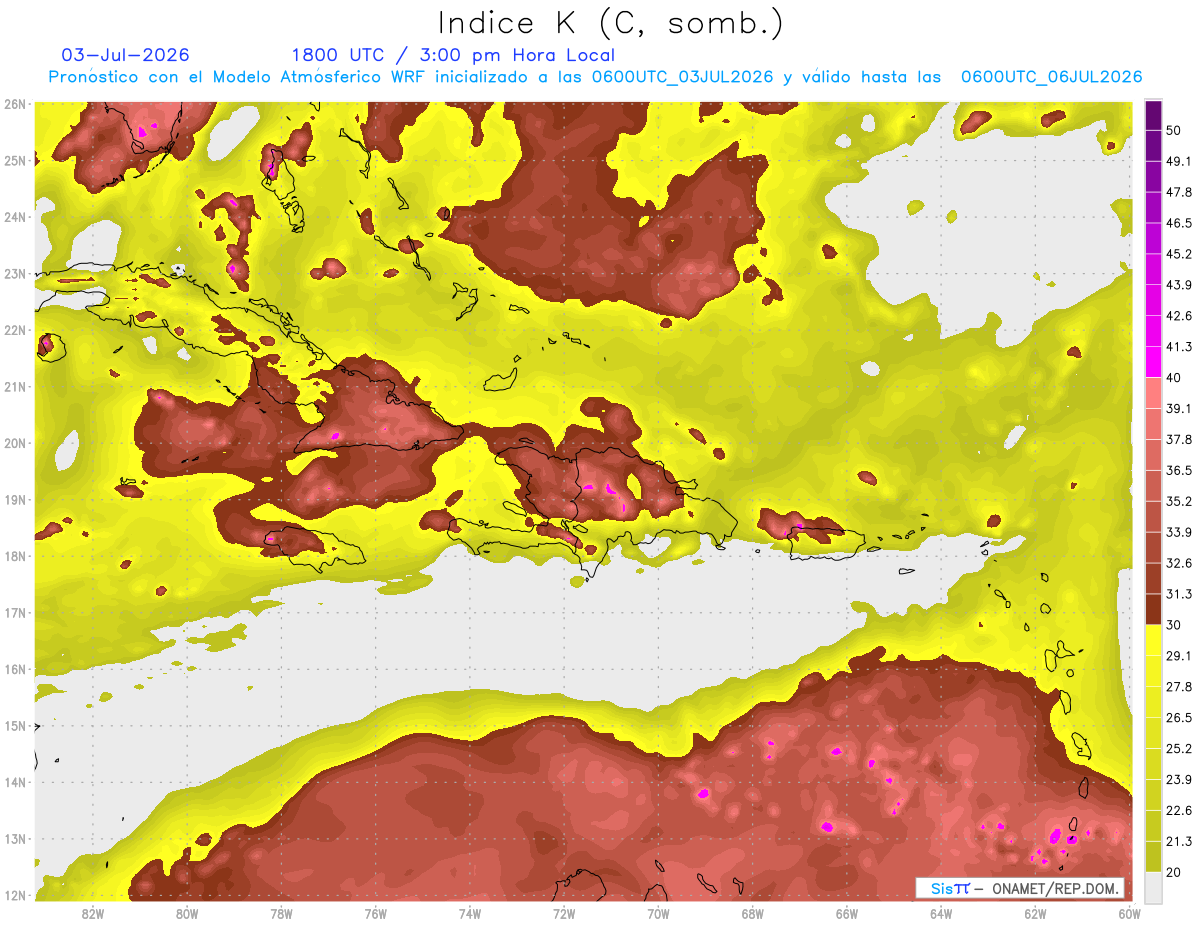Screen dimensions: 1200x927
Task: Click the '76W' longitude label
Action: pyautogui.click(x=375, y=913)
